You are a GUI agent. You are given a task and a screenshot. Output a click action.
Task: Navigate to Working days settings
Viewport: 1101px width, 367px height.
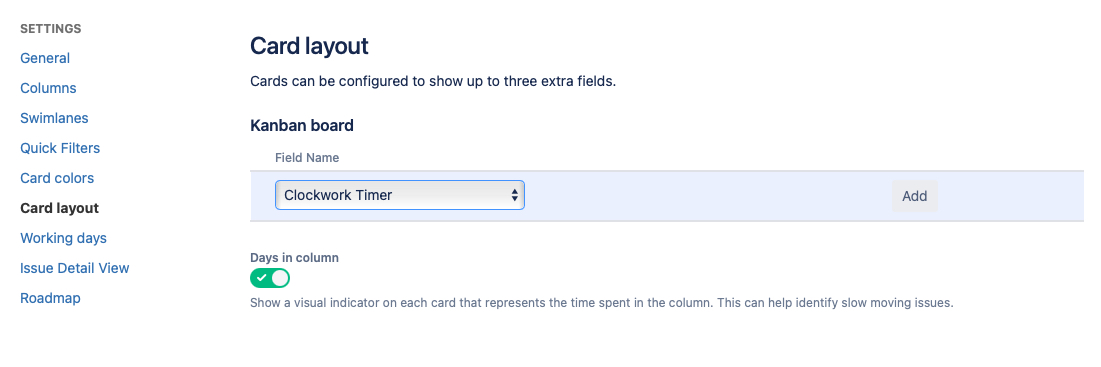point(63,239)
